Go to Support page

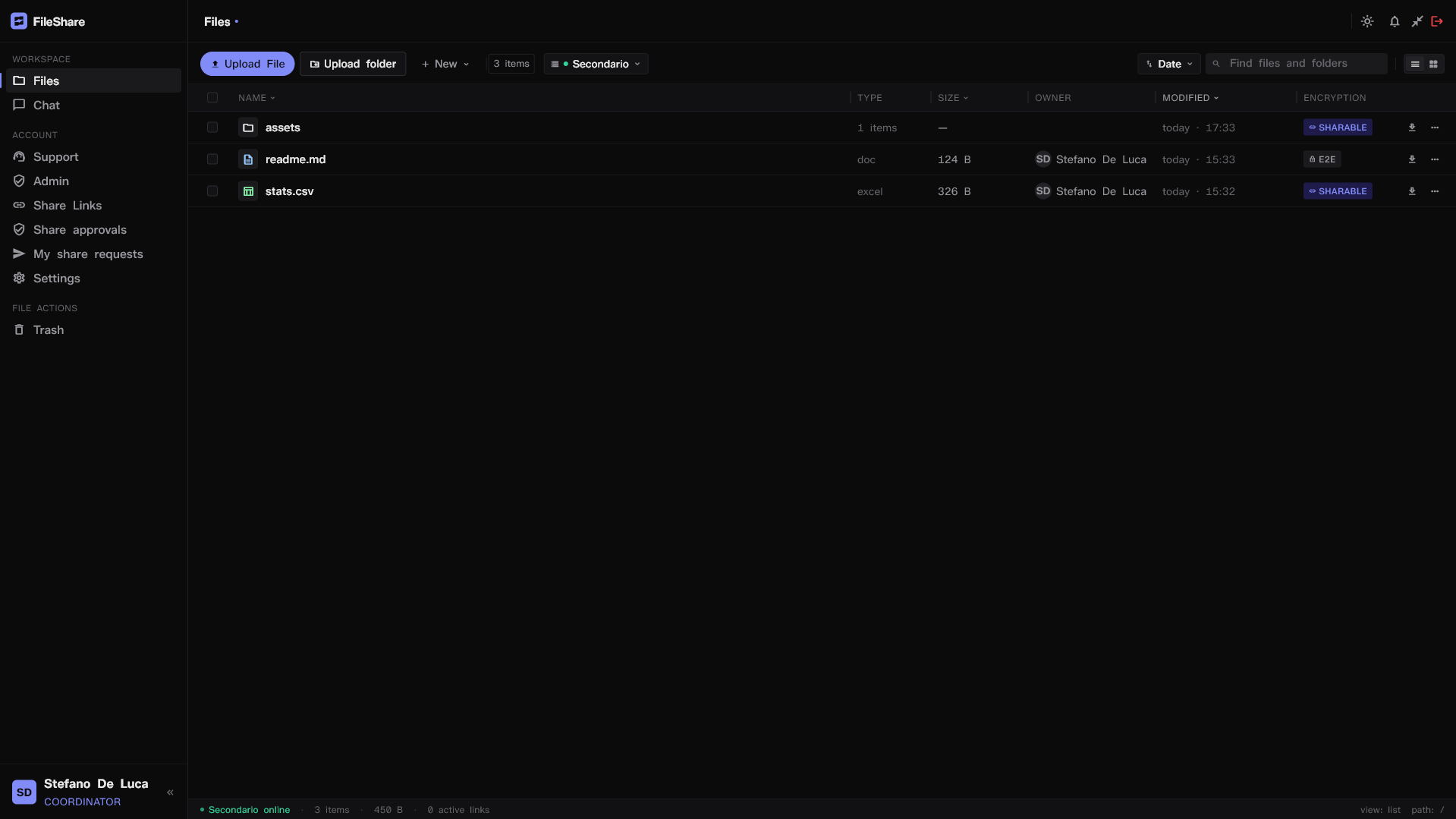point(93,156)
